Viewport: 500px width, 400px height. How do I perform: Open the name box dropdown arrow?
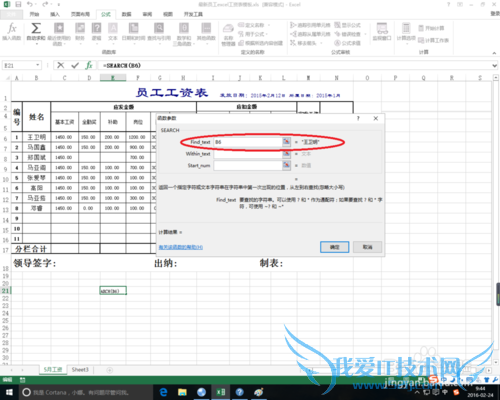click(38, 65)
